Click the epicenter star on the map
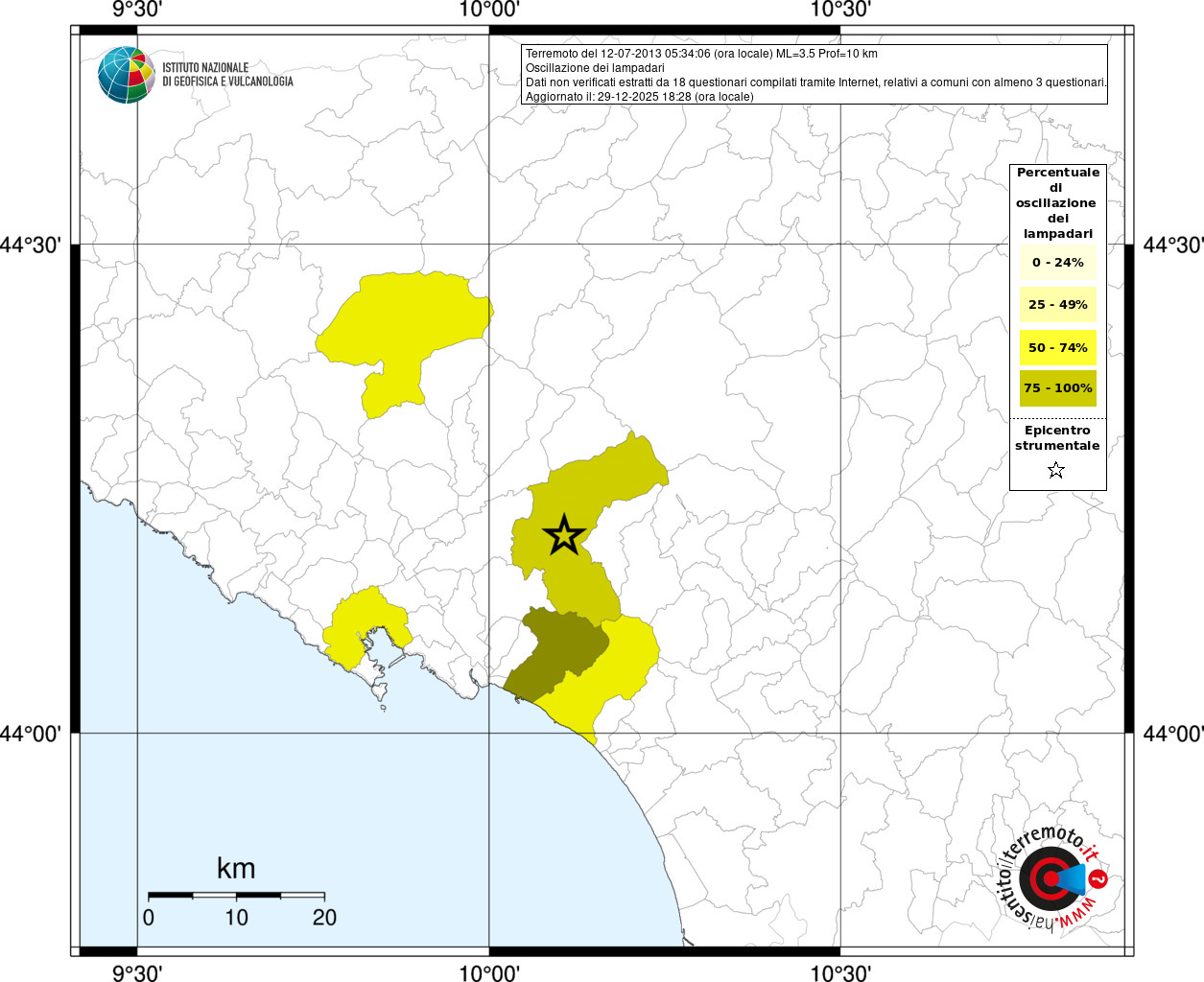The image size is (1204, 982). (564, 535)
